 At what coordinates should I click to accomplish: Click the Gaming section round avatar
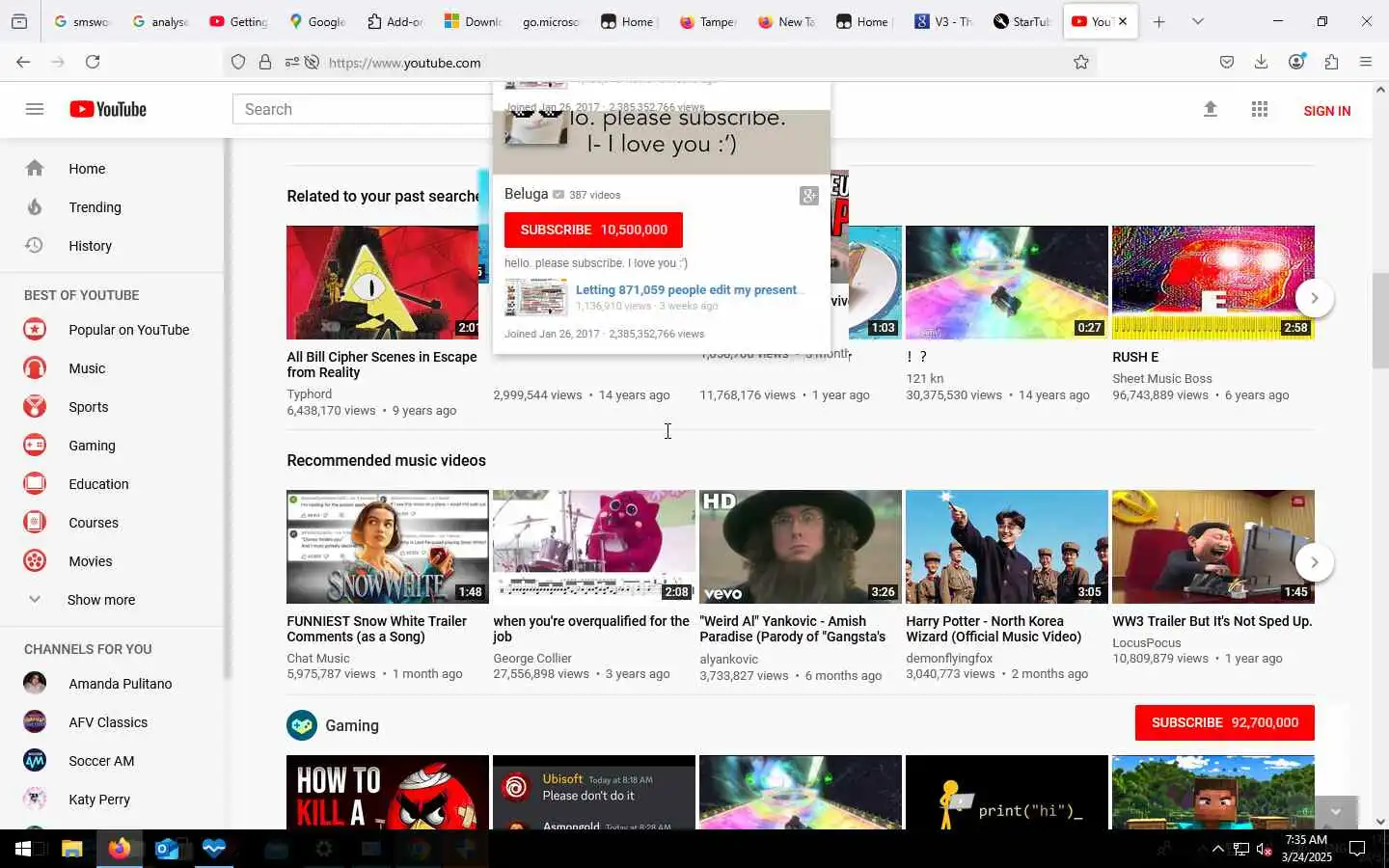(302, 725)
